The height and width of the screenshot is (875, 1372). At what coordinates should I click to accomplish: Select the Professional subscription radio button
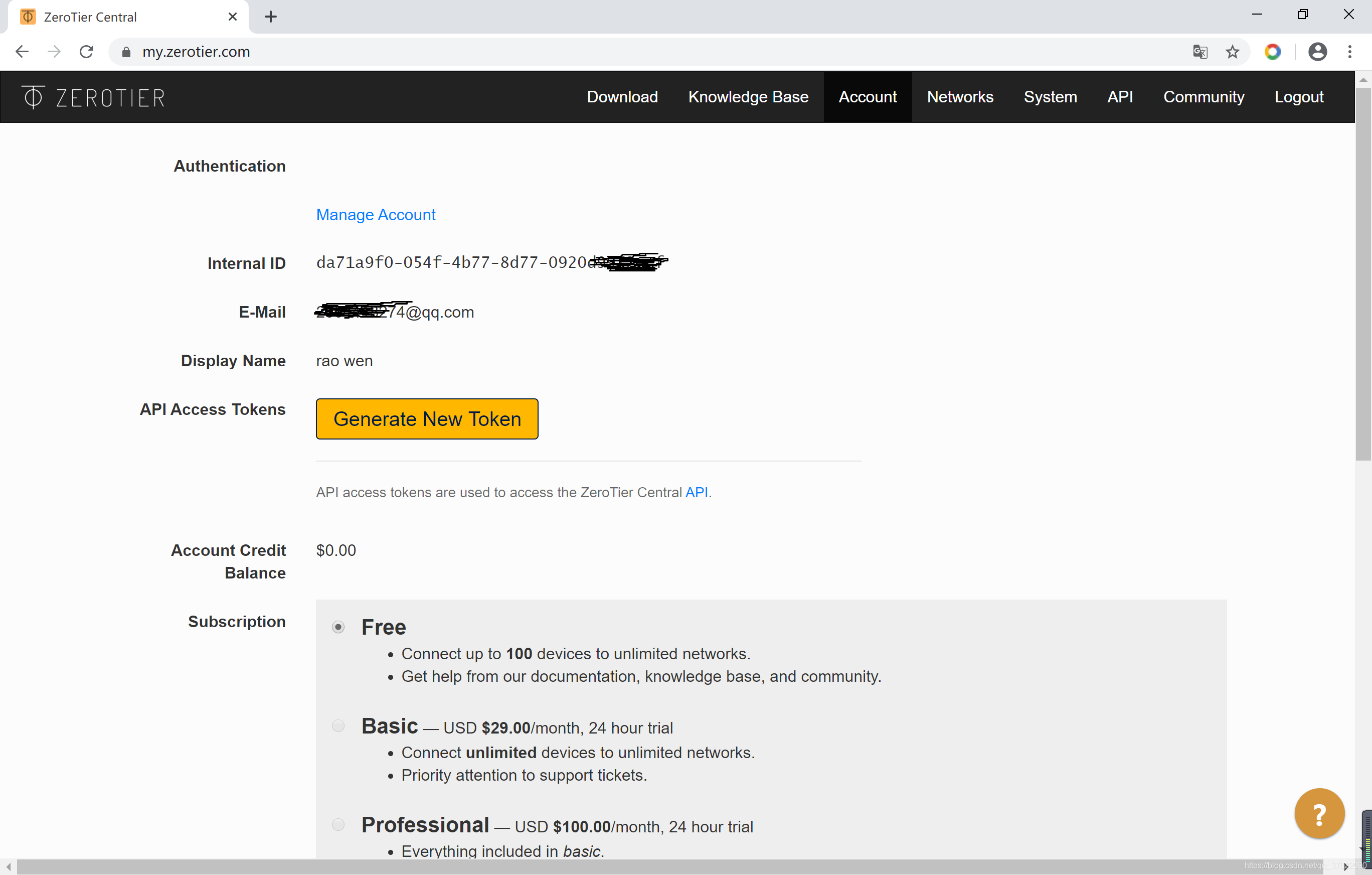click(338, 824)
